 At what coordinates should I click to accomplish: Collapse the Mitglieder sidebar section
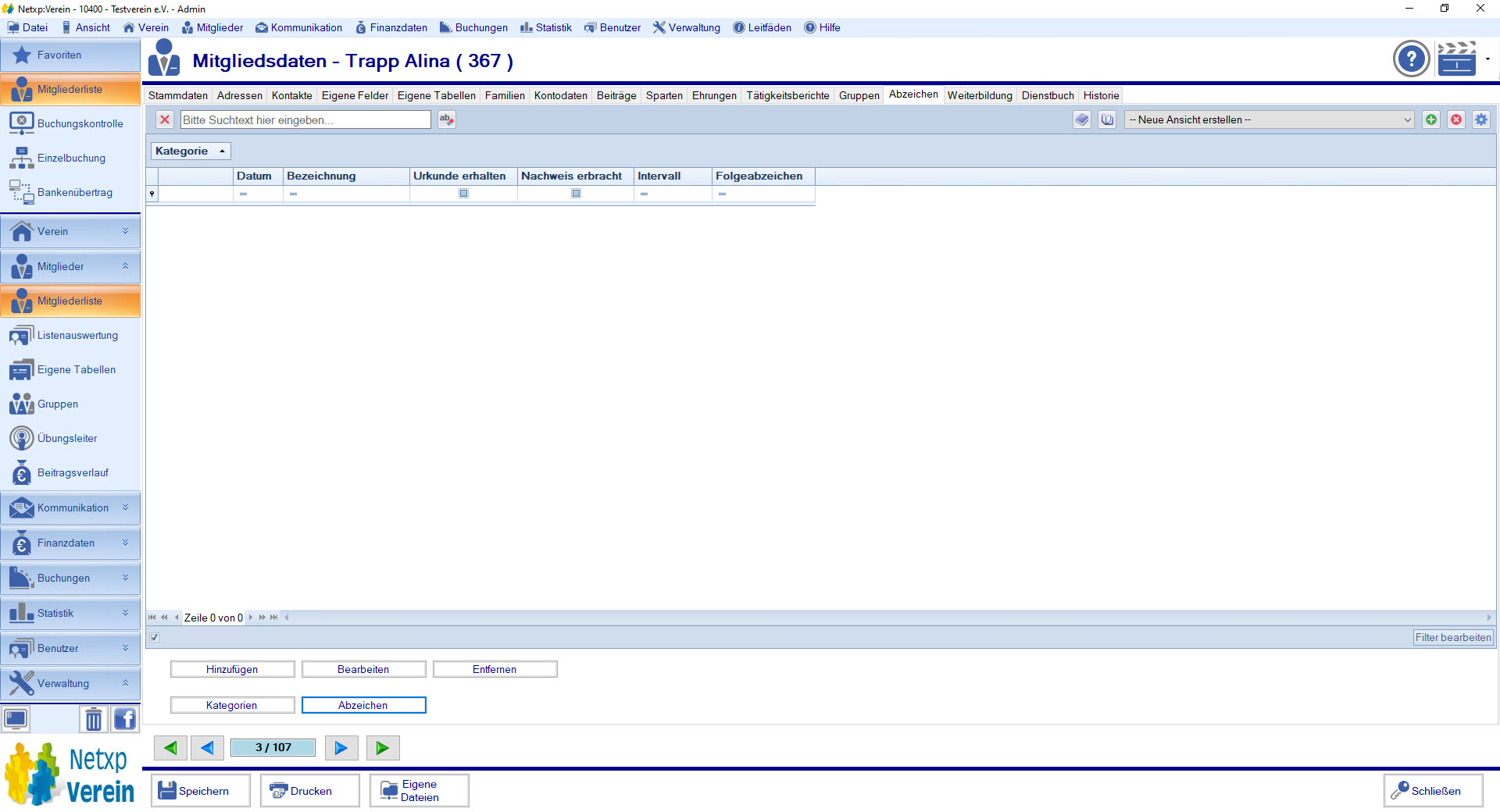(x=70, y=267)
